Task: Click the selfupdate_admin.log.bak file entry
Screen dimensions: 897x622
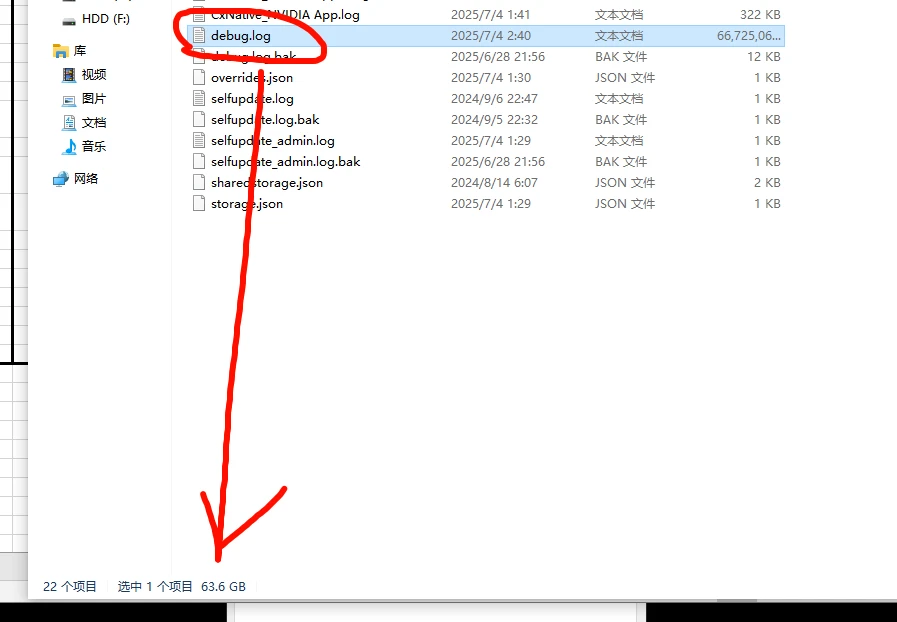Action: 285,162
